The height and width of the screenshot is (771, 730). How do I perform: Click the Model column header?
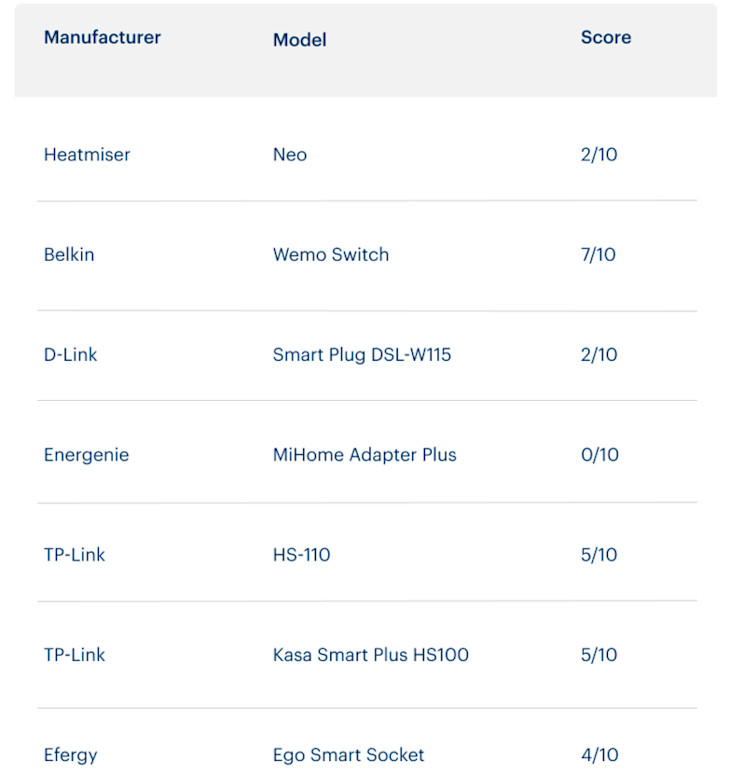pyautogui.click(x=299, y=40)
